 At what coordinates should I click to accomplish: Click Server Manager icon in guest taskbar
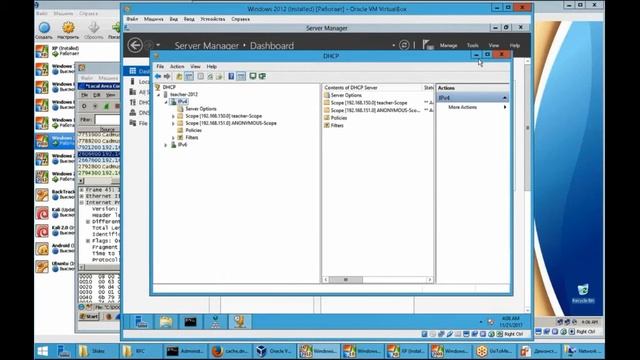pos(142,322)
